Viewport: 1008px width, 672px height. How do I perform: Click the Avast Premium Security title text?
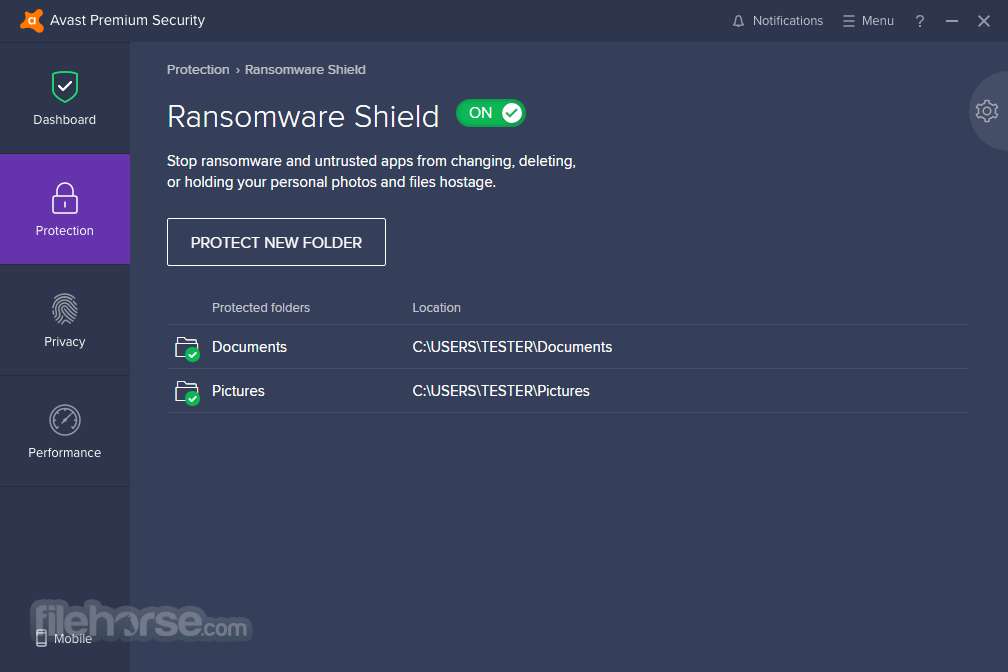[127, 21]
